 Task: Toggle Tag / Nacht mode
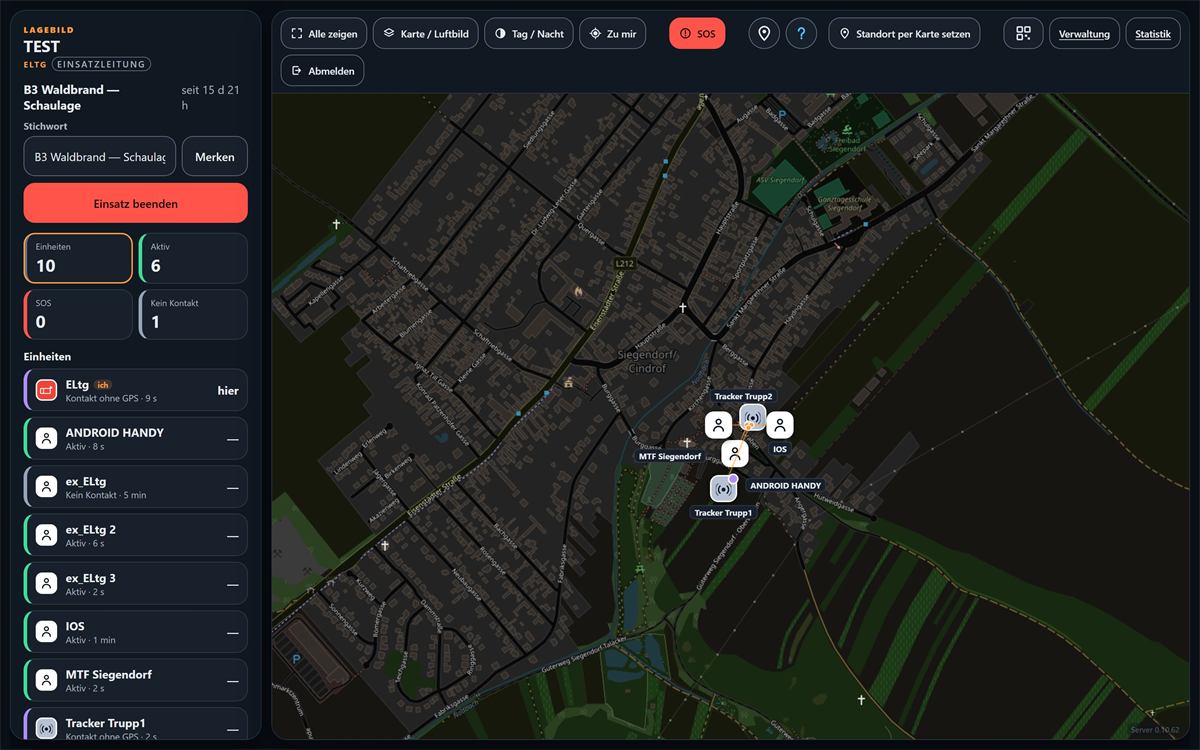pos(528,33)
